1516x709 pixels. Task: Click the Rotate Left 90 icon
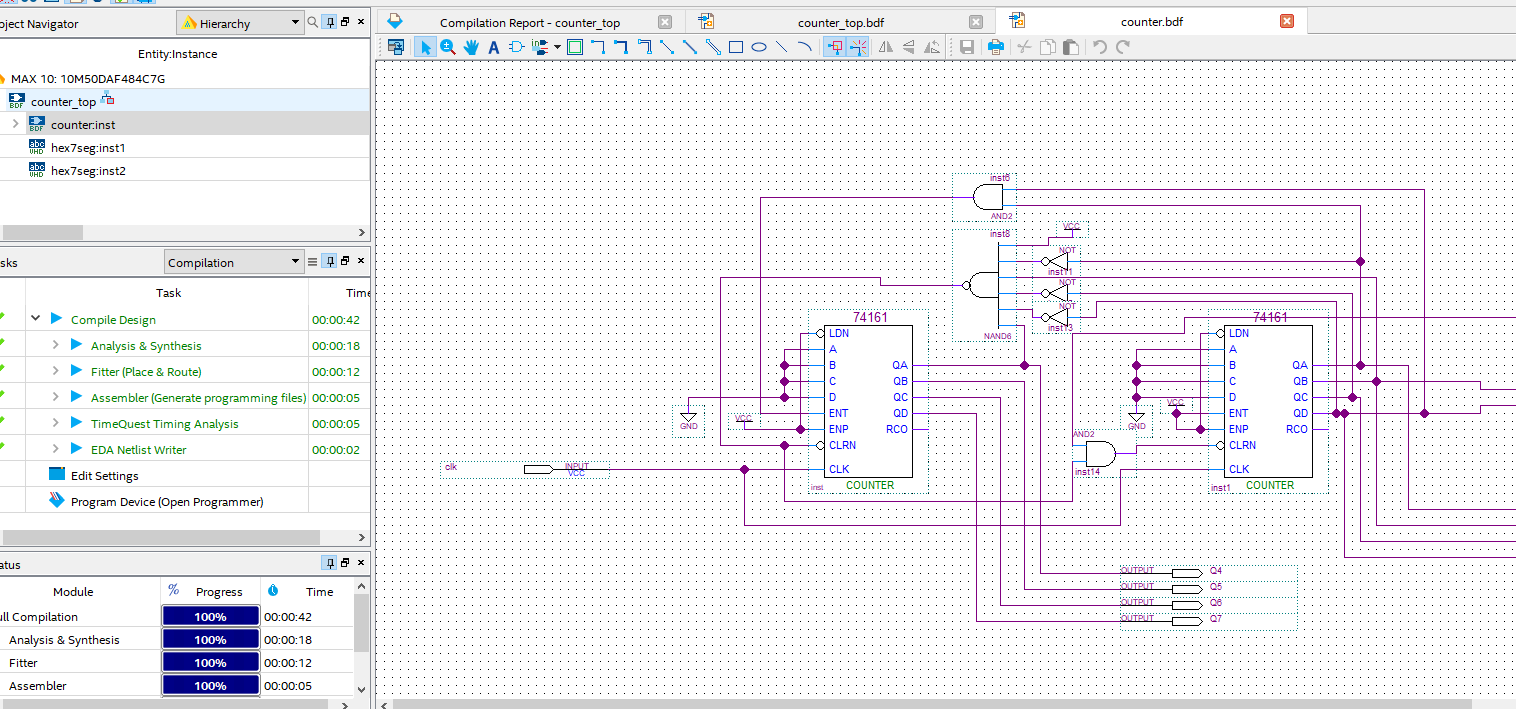(932, 47)
